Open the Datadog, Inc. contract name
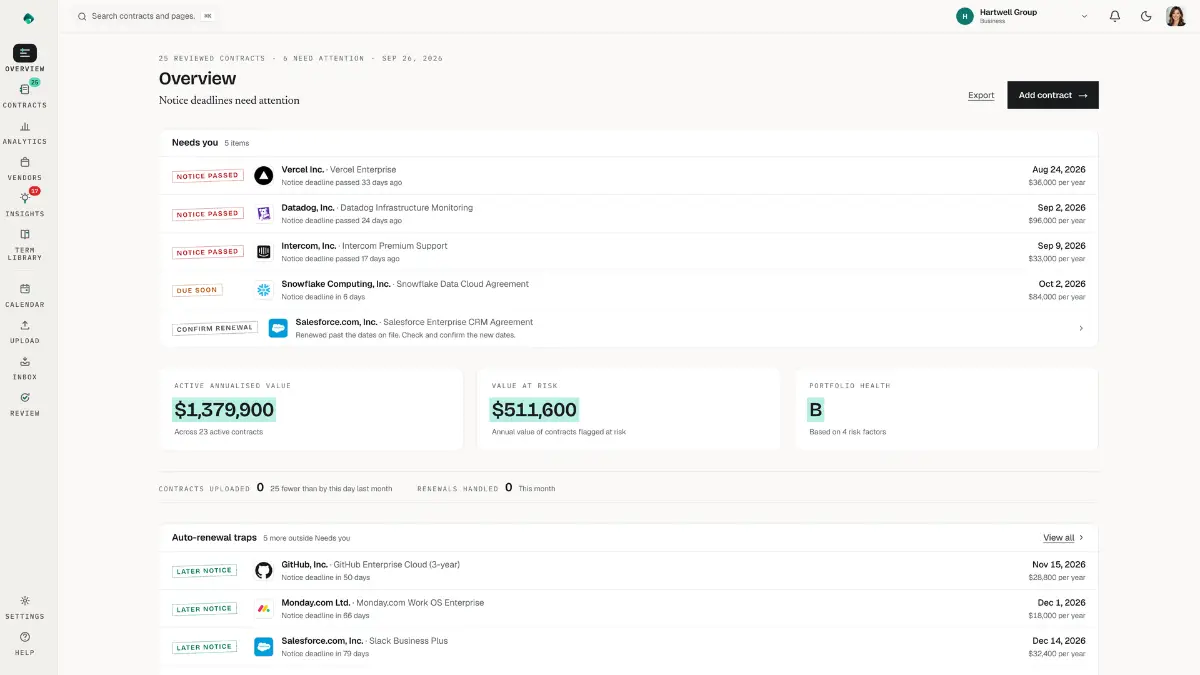1200x675 pixels. coord(307,208)
